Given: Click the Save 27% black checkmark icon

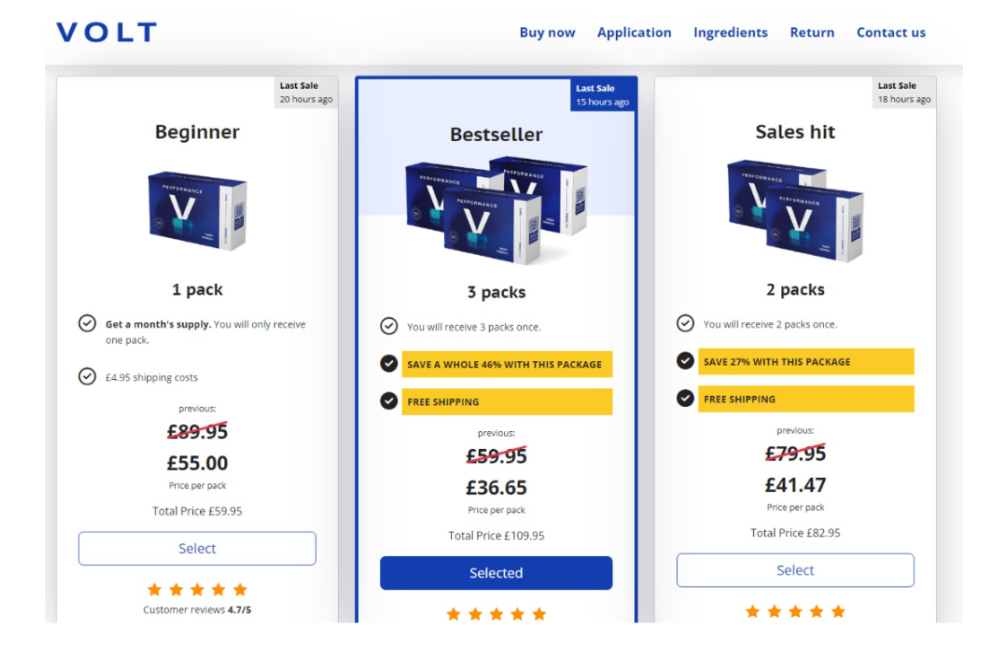Looking at the screenshot, I should tap(685, 361).
